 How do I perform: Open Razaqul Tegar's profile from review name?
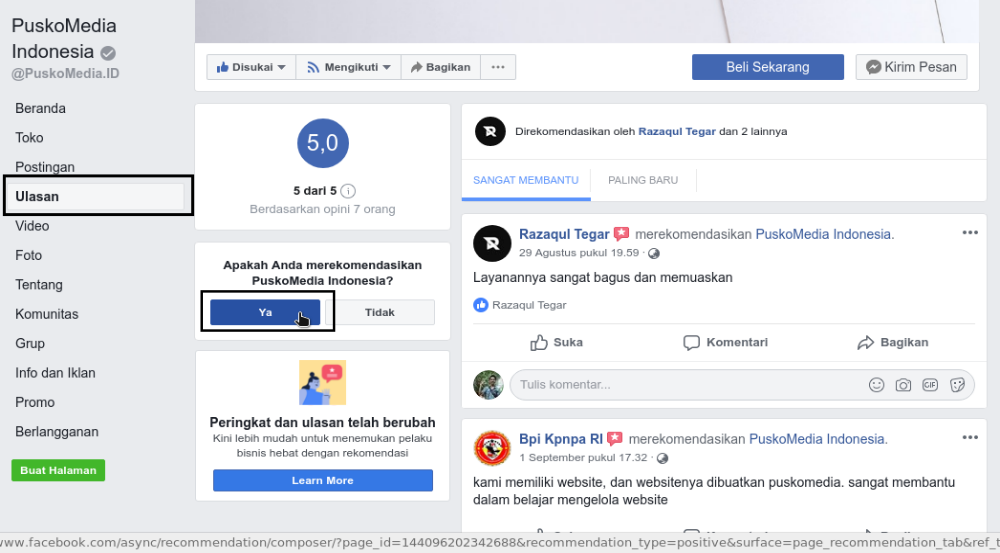[564, 235]
